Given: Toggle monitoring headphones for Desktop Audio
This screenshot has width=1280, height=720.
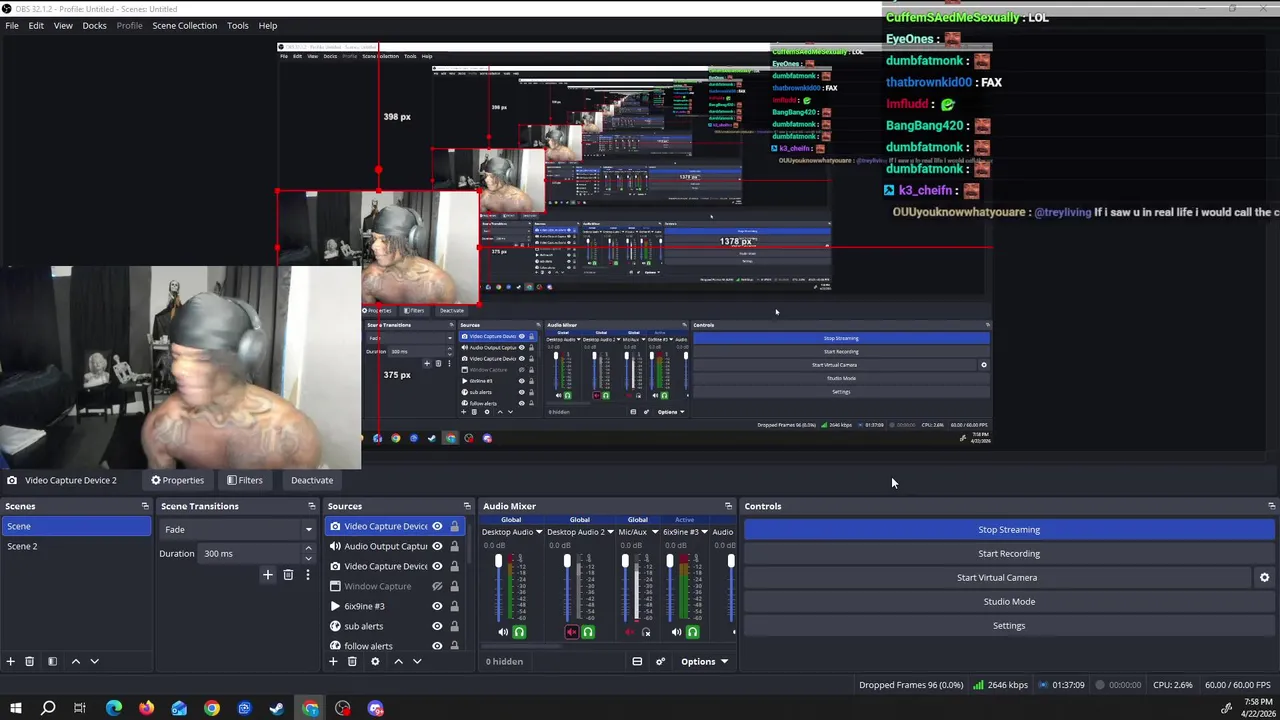Looking at the screenshot, I should point(519,632).
